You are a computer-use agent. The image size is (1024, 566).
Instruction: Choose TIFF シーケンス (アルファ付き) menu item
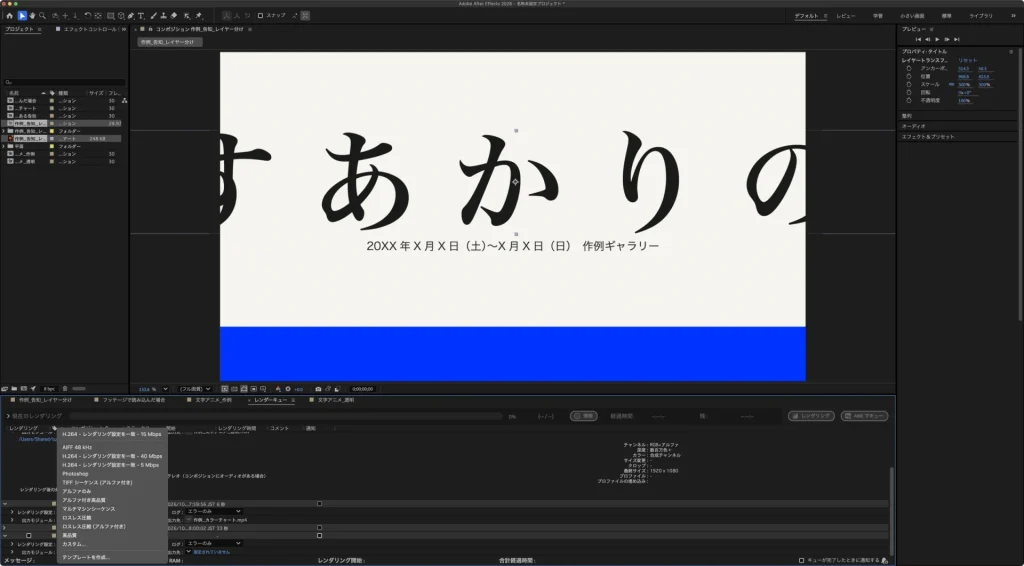(x=97, y=482)
